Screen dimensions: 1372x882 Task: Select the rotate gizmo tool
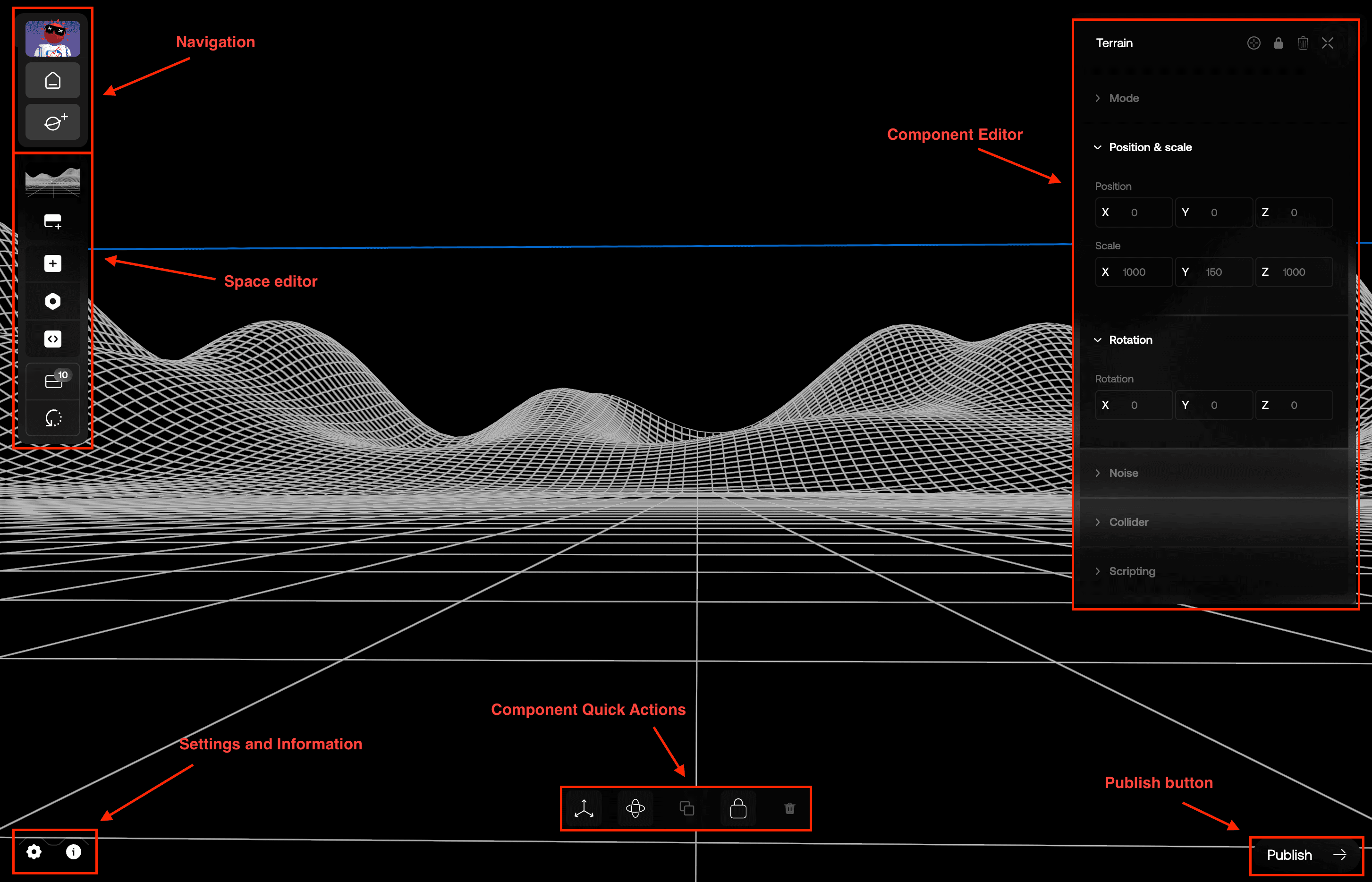(635, 809)
